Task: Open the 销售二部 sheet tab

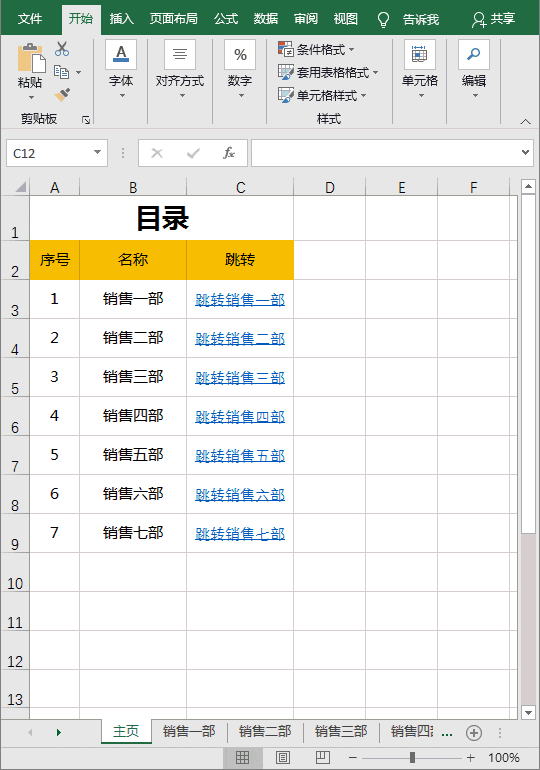Action: click(265, 732)
